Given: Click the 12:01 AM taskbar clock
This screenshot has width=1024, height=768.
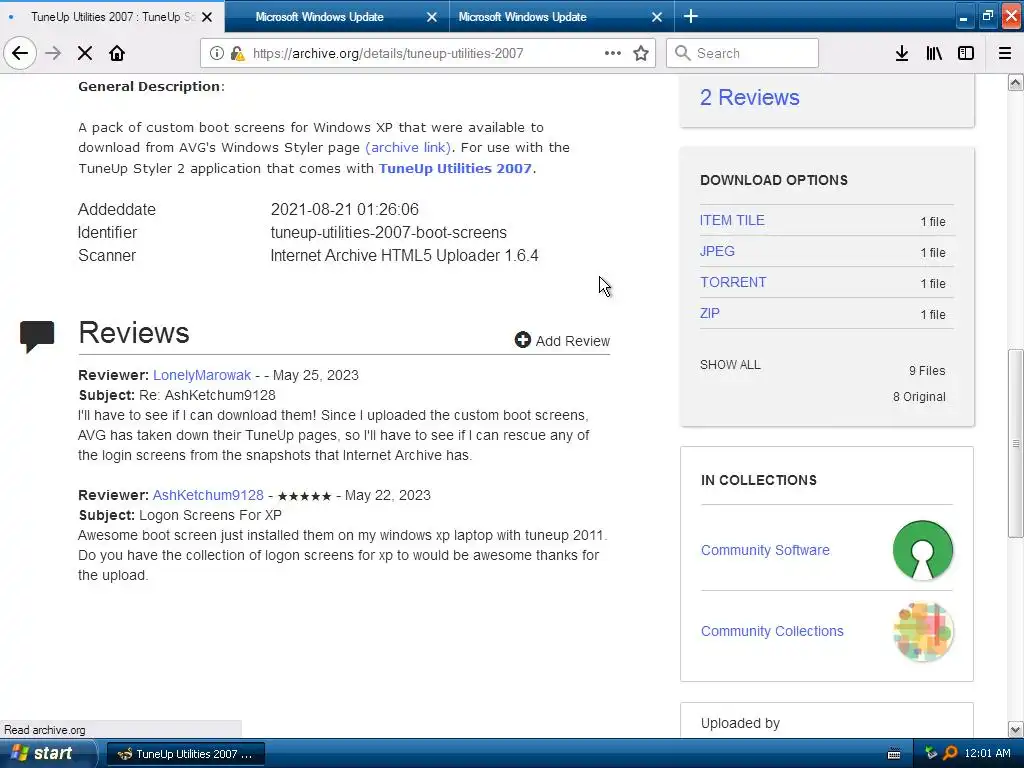Looking at the screenshot, I should [987, 753].
